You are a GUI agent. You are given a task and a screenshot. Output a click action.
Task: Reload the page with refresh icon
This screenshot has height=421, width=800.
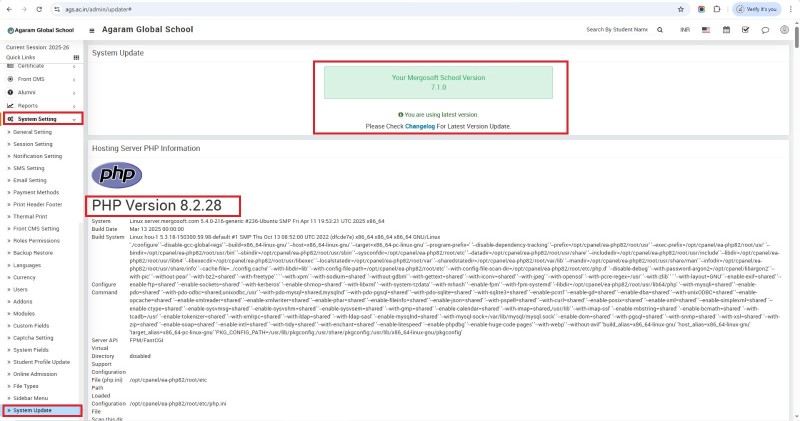39,9
